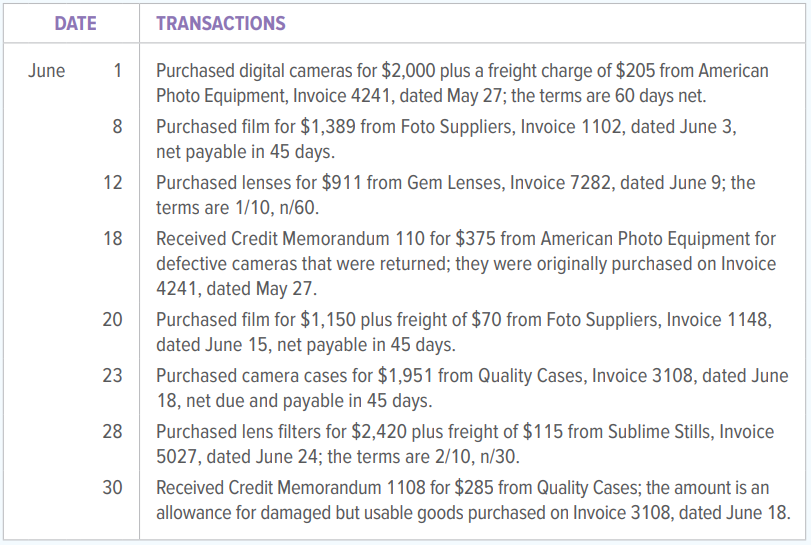811x545 pixels.
Task: Click the text '4241, dated May 27.'
Action: point(236,289)
